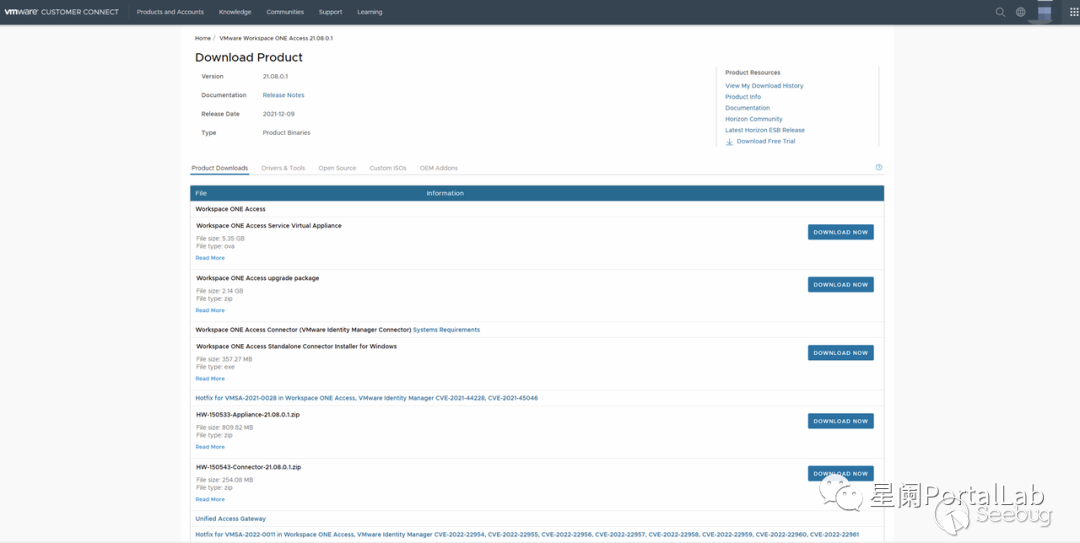Download the Workspace ONE Access upgrade package

[x=840, y=285]
